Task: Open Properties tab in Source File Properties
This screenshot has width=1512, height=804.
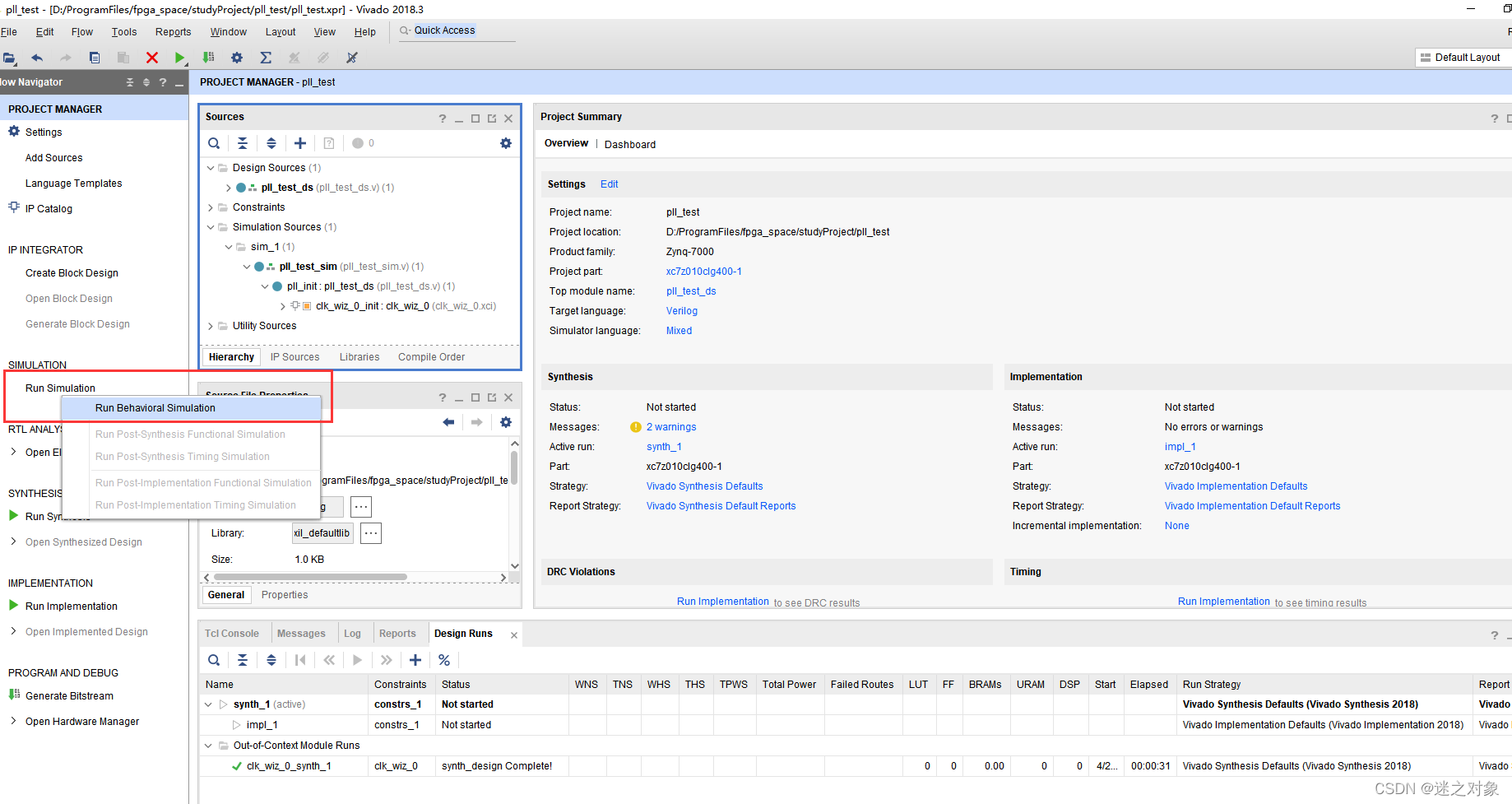Action: [285, 595]
